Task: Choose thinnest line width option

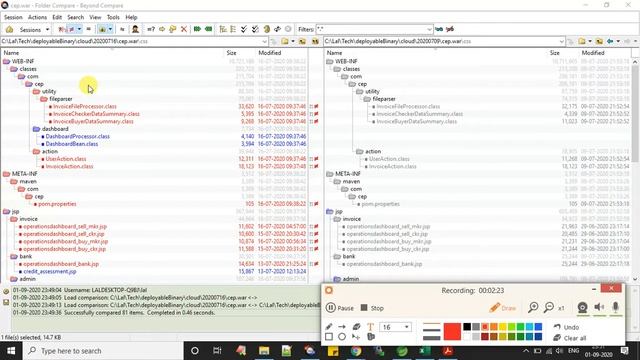Action: (431, 324)
